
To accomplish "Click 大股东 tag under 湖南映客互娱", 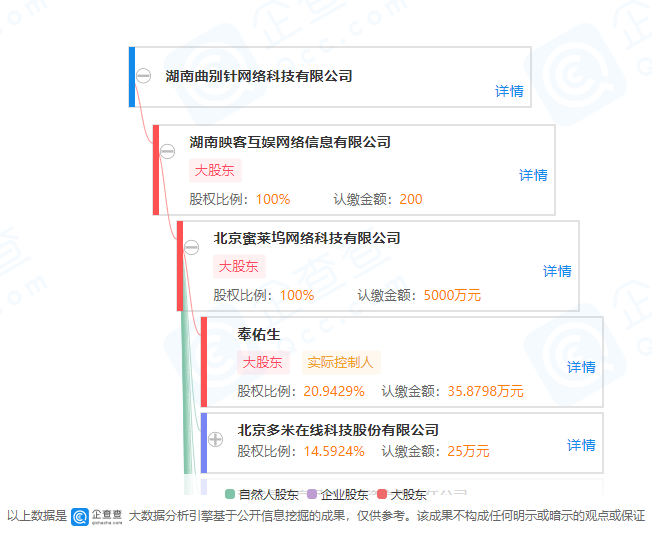I will pyautogui.click(x=215, y=170).
